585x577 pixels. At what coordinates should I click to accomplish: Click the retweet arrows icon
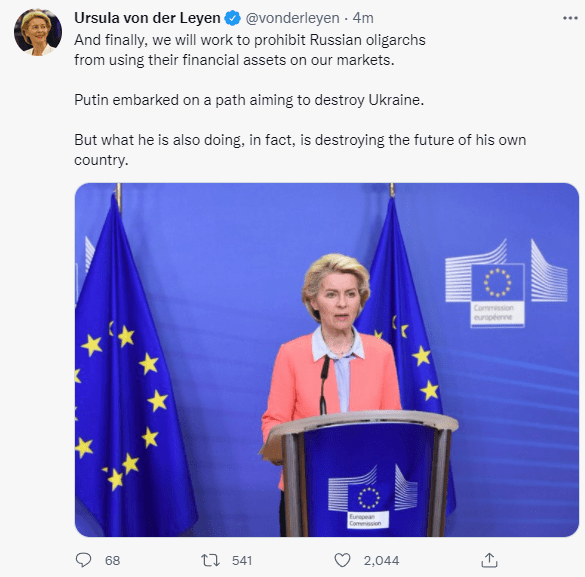pos(210,560)
